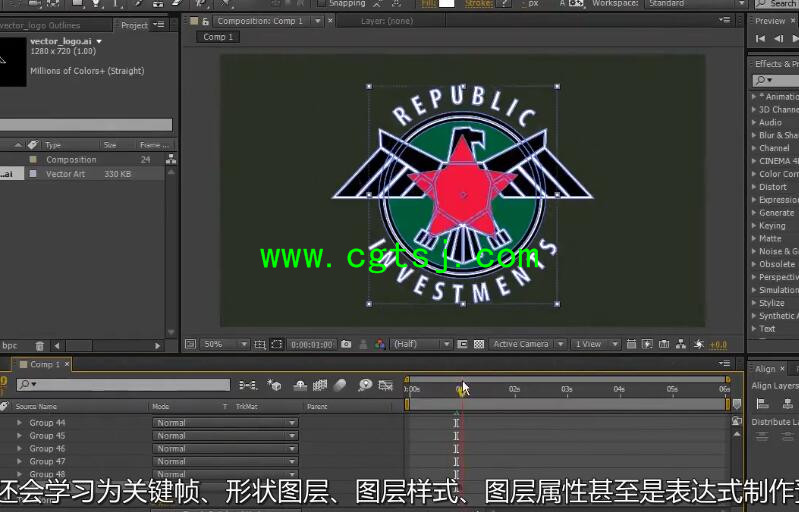Toggle Hide Shy Layers switch
This screenshot has width=799, height=512.
[300, 385]
